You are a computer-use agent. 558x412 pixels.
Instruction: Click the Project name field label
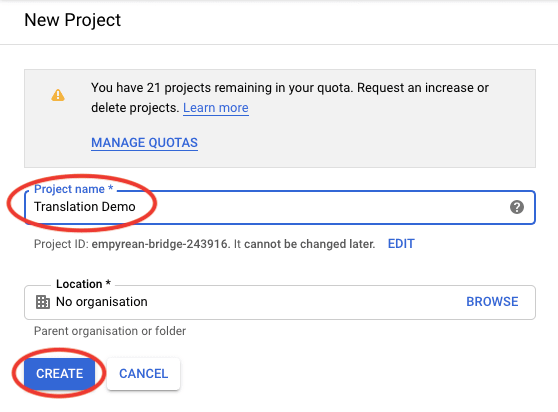tap(73, 189)
